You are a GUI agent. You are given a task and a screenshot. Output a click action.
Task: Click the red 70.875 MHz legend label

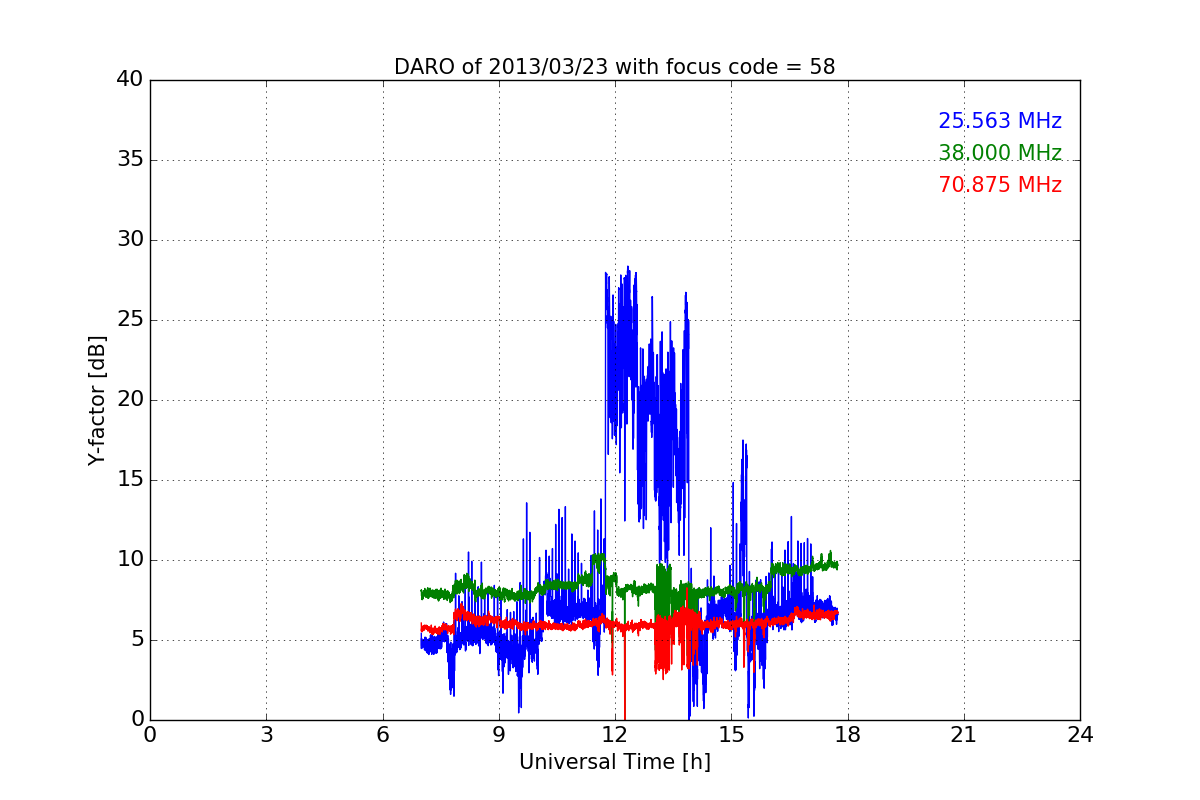(x=1000, y=185)
